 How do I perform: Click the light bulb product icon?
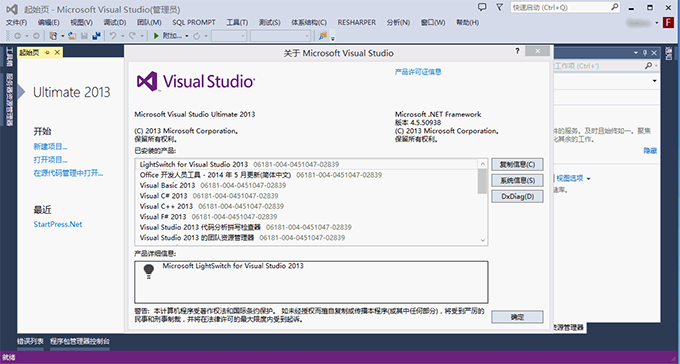(x=149, y=271)
